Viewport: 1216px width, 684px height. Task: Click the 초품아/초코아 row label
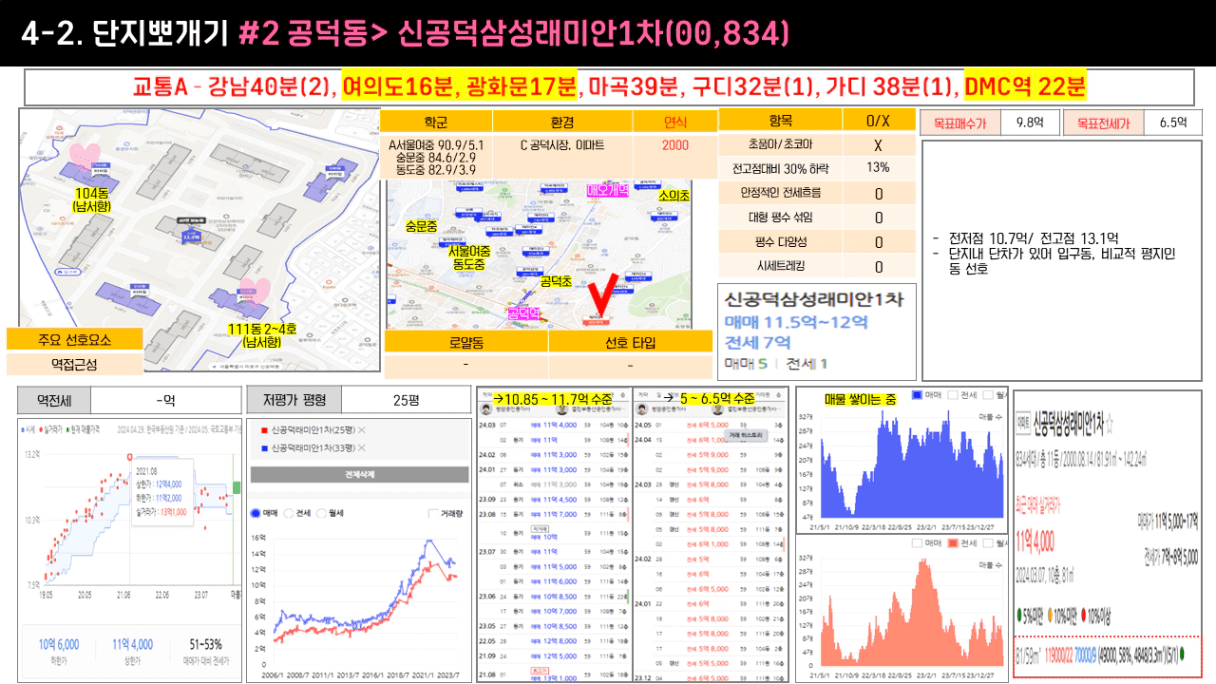click(x=780, y=145)
